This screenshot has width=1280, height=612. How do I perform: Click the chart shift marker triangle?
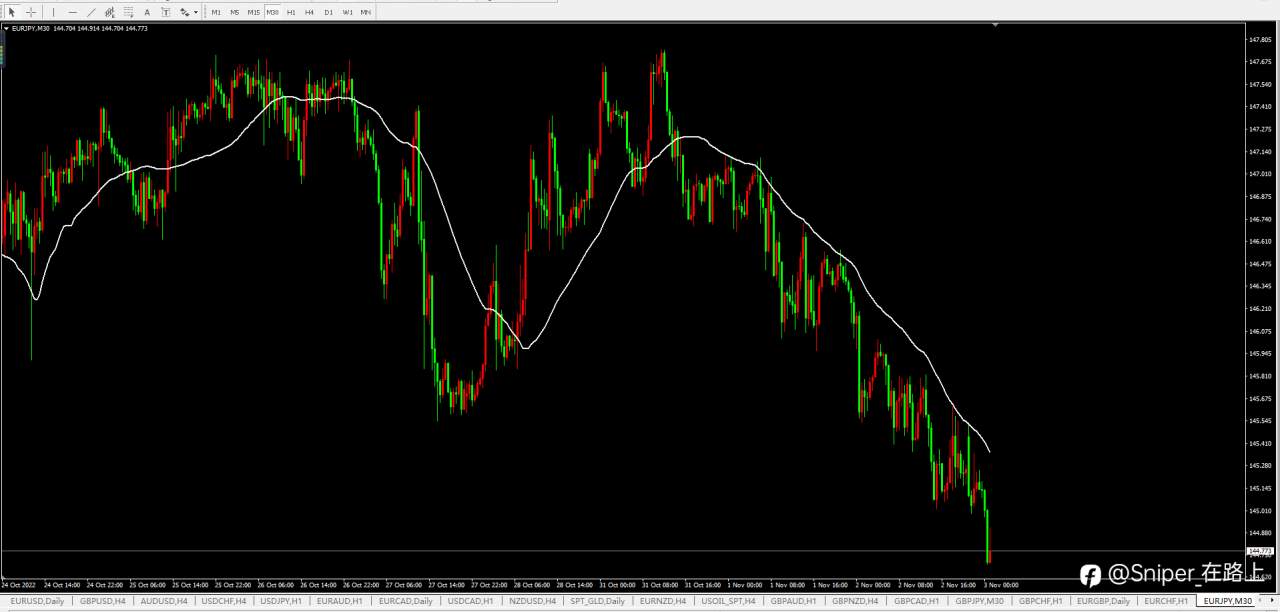(995, 25)
